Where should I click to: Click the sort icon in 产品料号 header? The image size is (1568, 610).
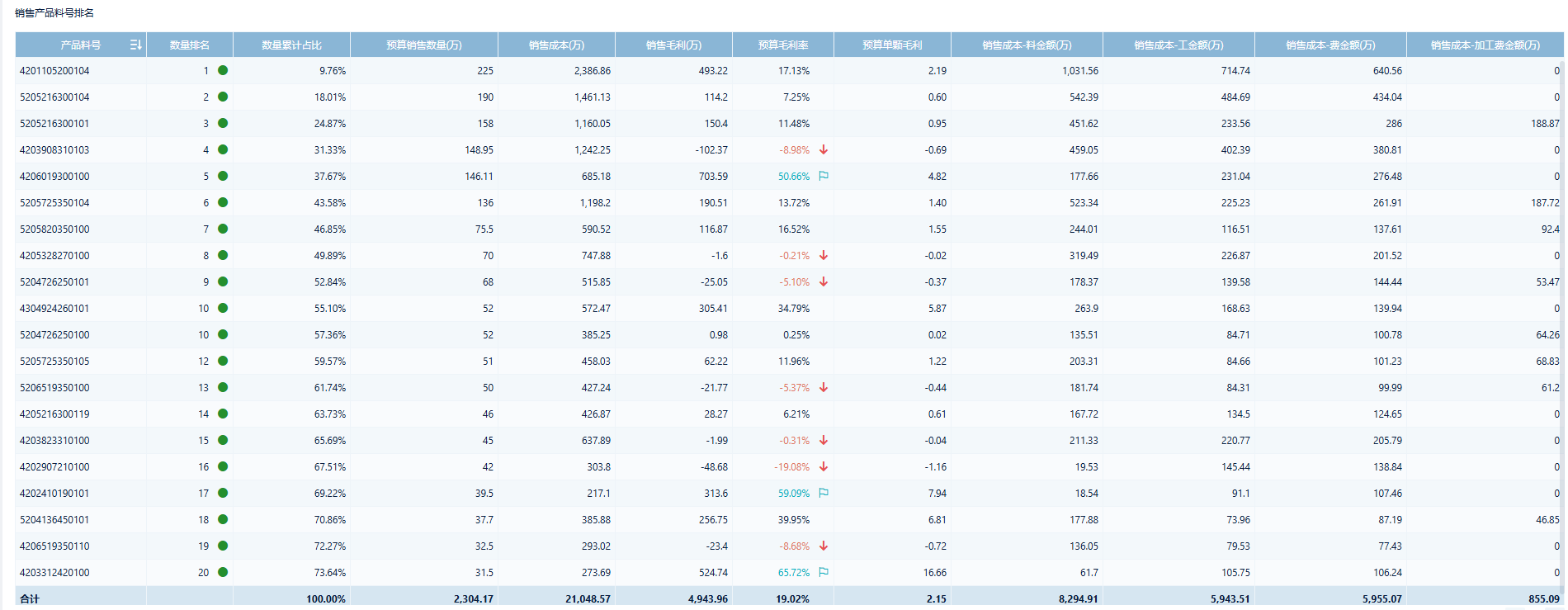(136, 45)
